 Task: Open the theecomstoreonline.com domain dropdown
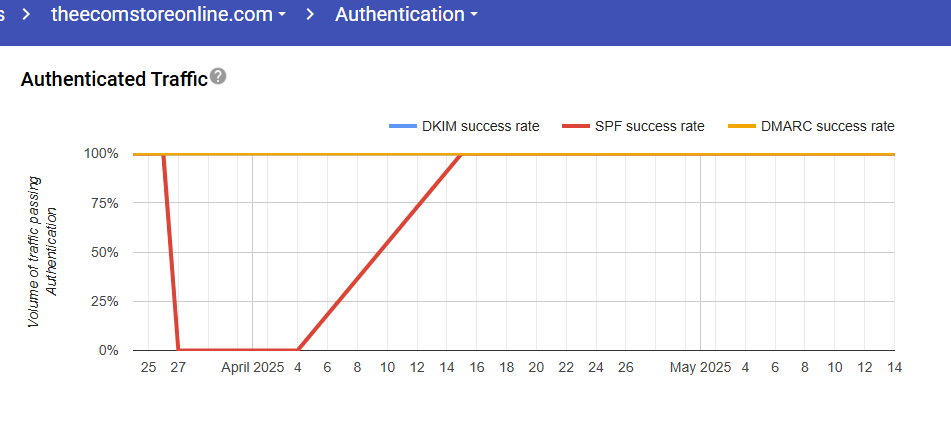(x=169, y=15)
